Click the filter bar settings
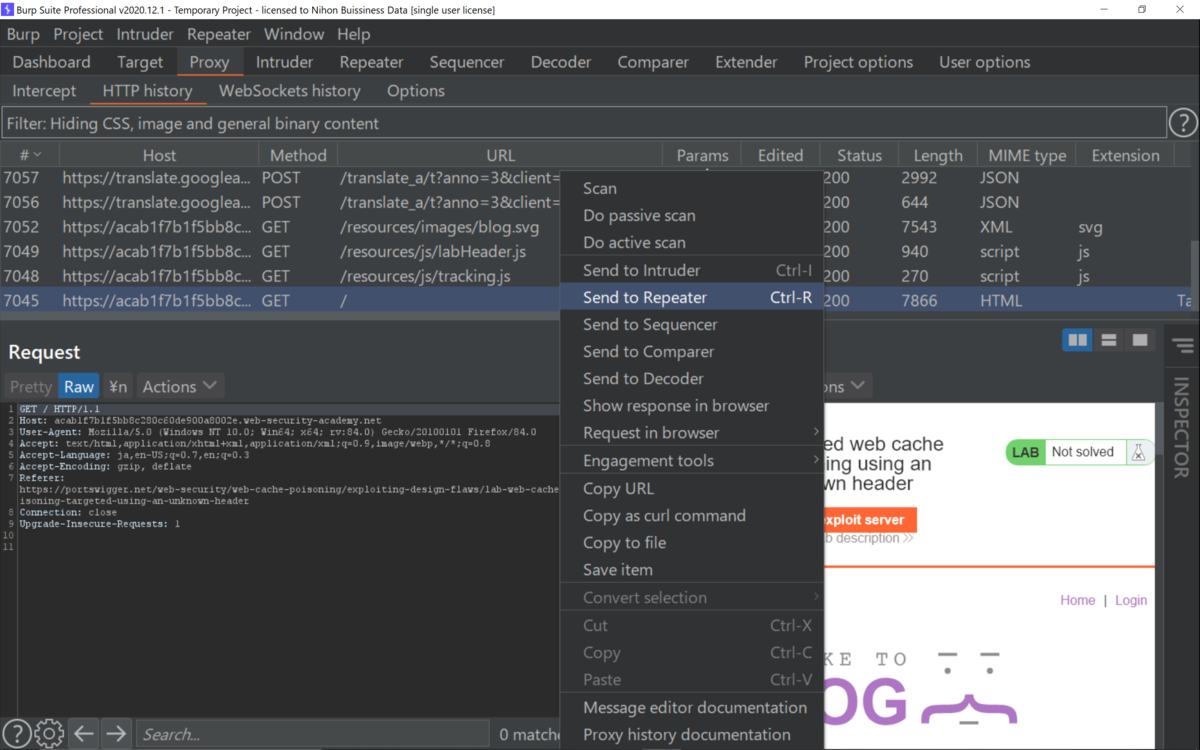This screenshot has height=750, width=1200. point(583,124)
